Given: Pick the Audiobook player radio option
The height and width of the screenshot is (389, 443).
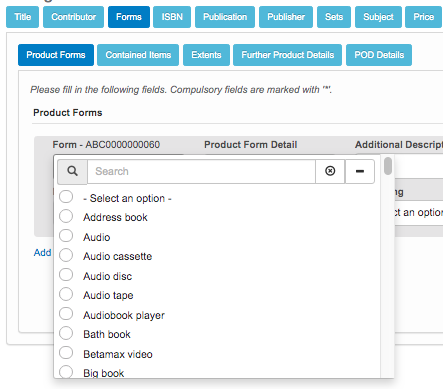Looking at the screenshot, I should pyautogui.click(x=66, y=314).
